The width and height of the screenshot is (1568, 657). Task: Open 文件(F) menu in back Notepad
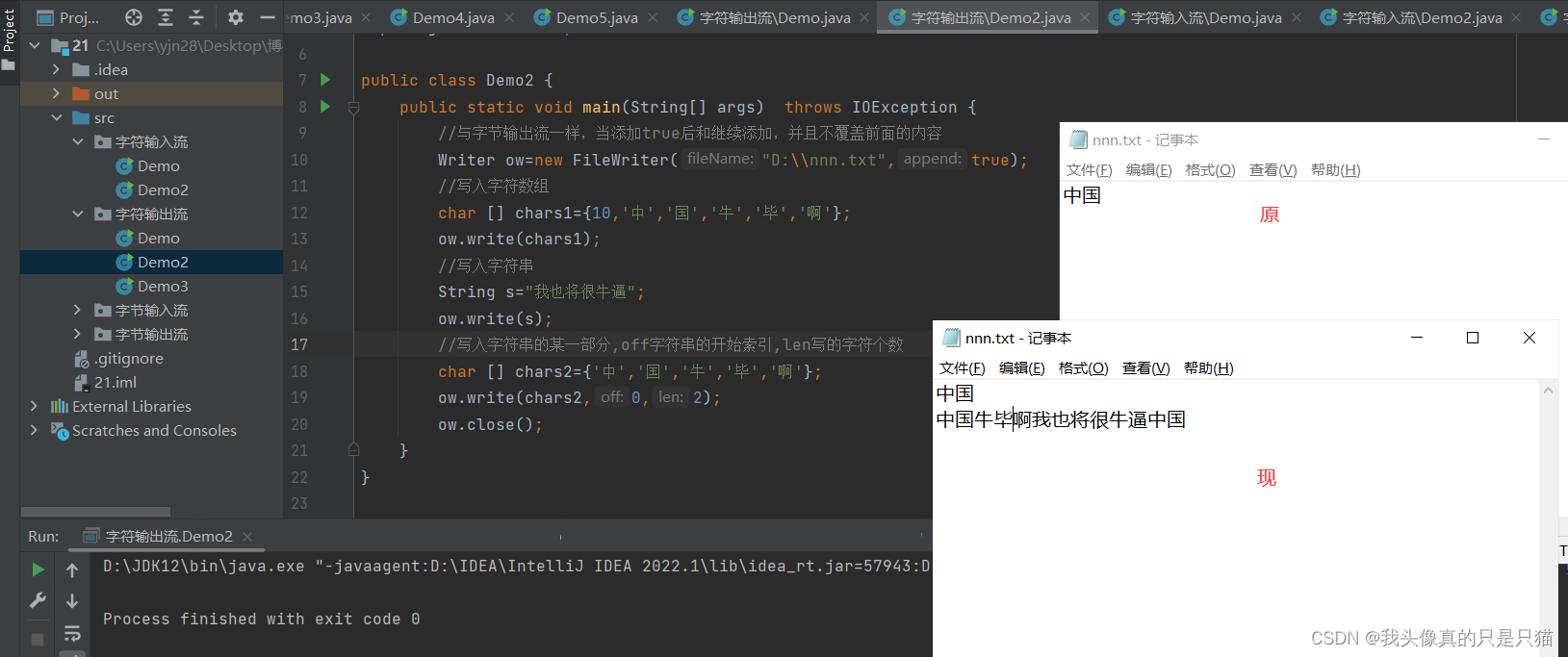pyautogui.click(x=1090, y=169)
